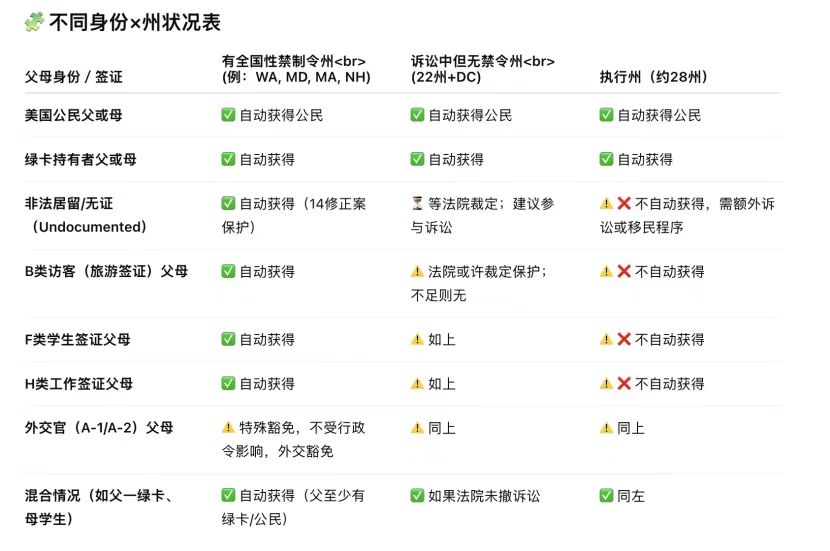830x551 pixels.
Task: Click the warning icon before 法院或许裁定保护
Action: (x=417, y=272)
